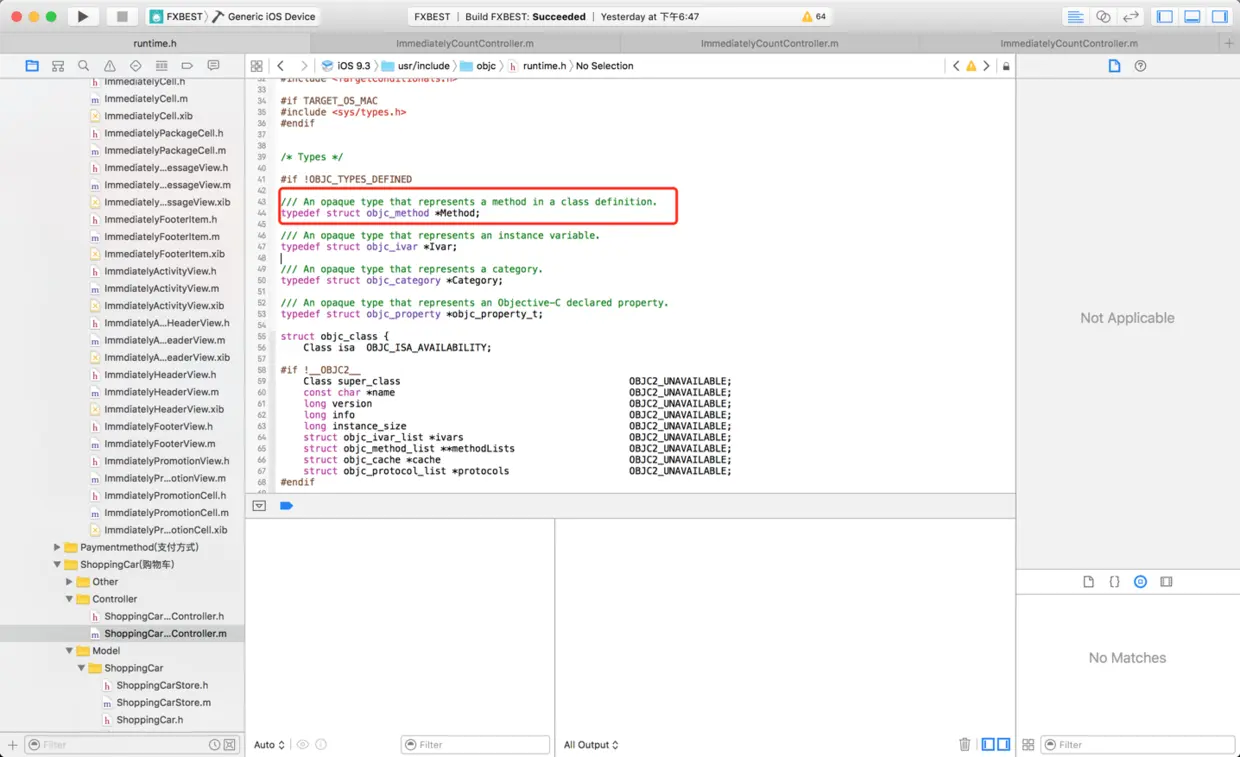The height and width of the screenshot is (757, 1240).
Task: Add a new editor tab
Action: (x=1229, y=43)
